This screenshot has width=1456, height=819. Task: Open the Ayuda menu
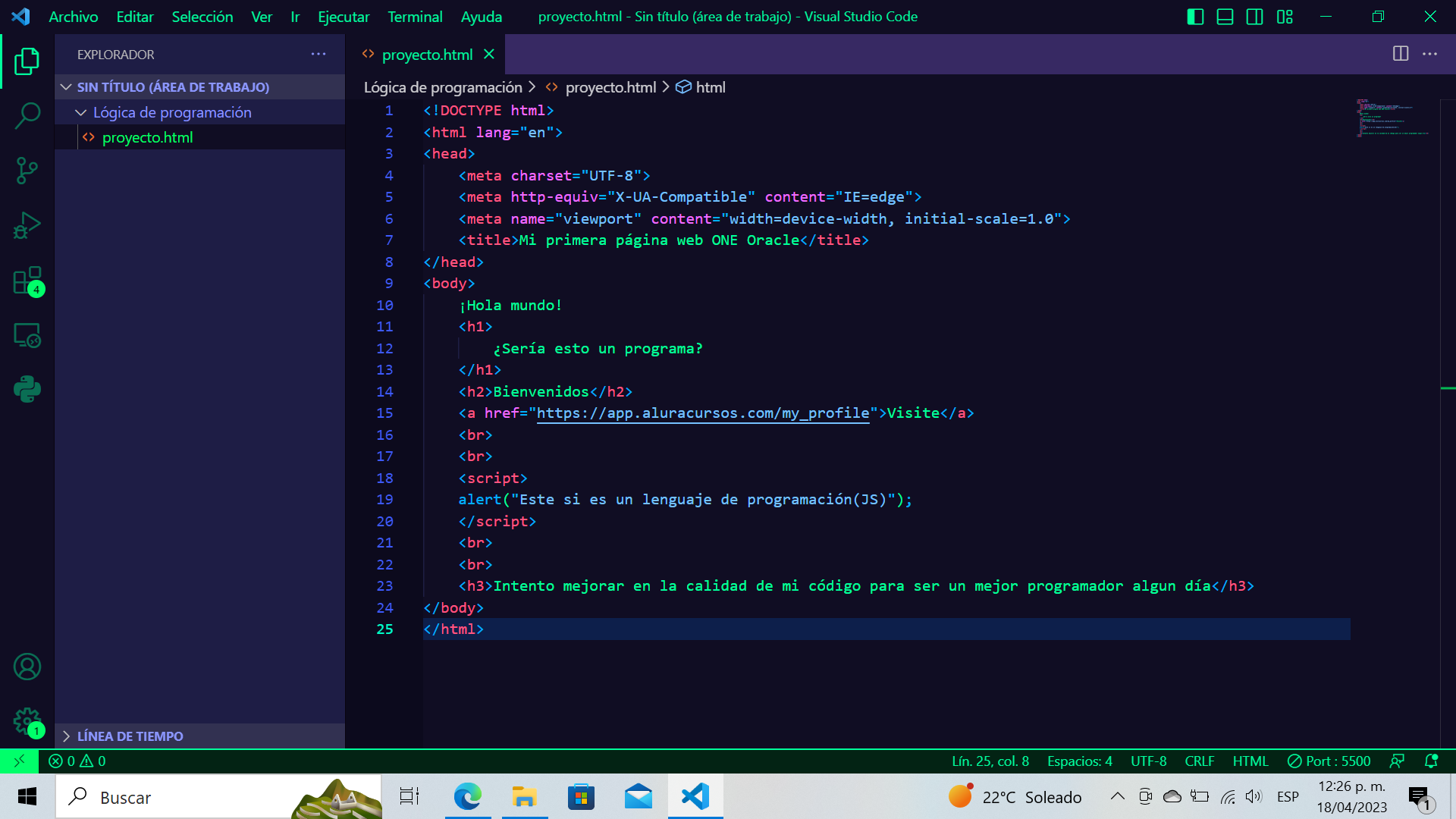[x=482, y=17]
